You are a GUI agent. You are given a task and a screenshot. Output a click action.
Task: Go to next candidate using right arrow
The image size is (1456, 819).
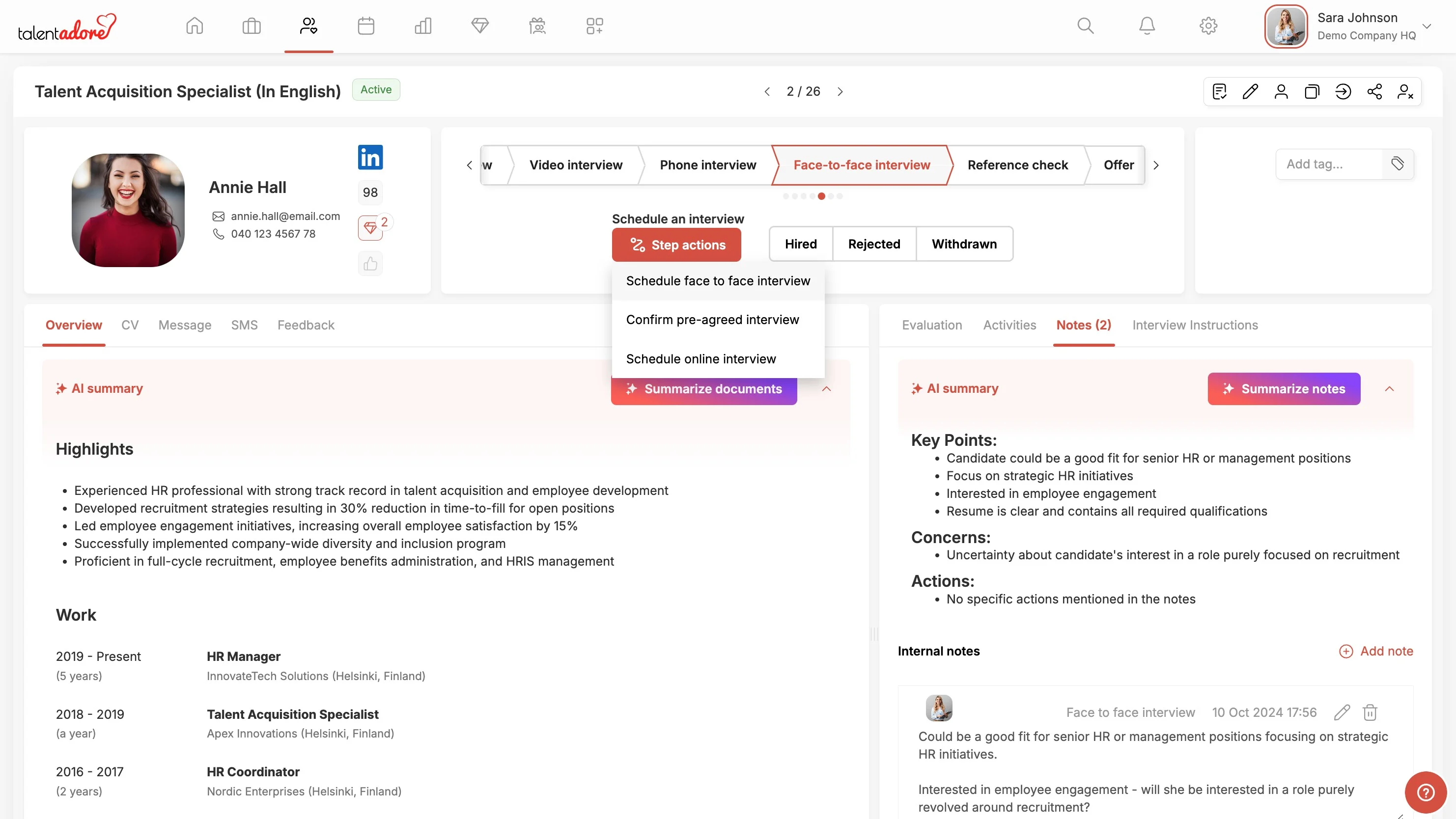point(840,91)
